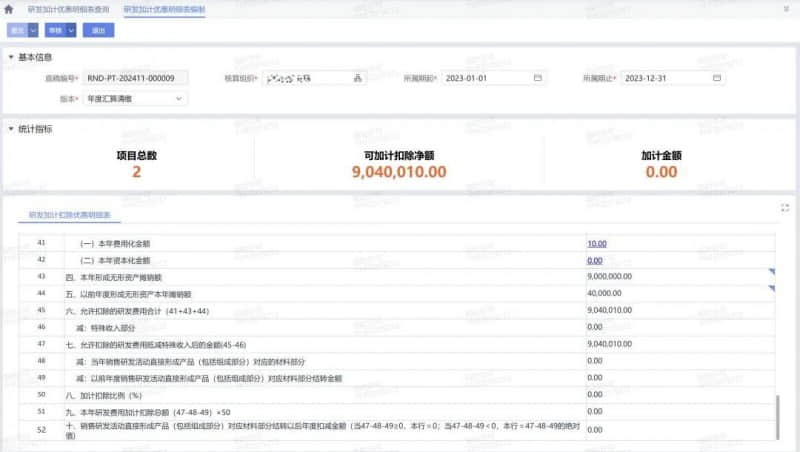800x452 pixels.
Task: Open the 年度汇算清缴 version dropdown
Action: pos(135,98)
